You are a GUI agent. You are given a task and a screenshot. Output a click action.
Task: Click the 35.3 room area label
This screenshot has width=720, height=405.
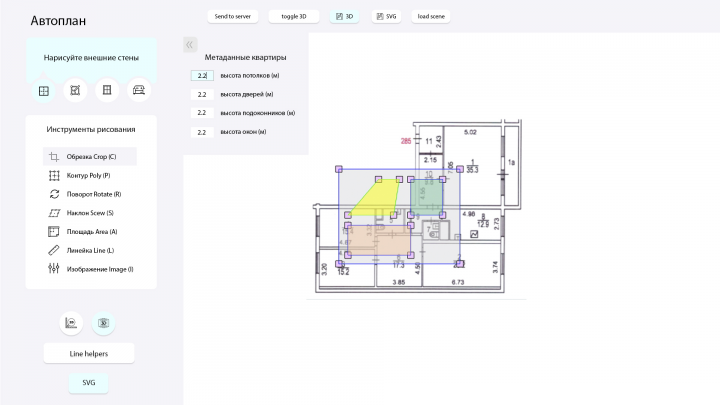pos(472,170)
